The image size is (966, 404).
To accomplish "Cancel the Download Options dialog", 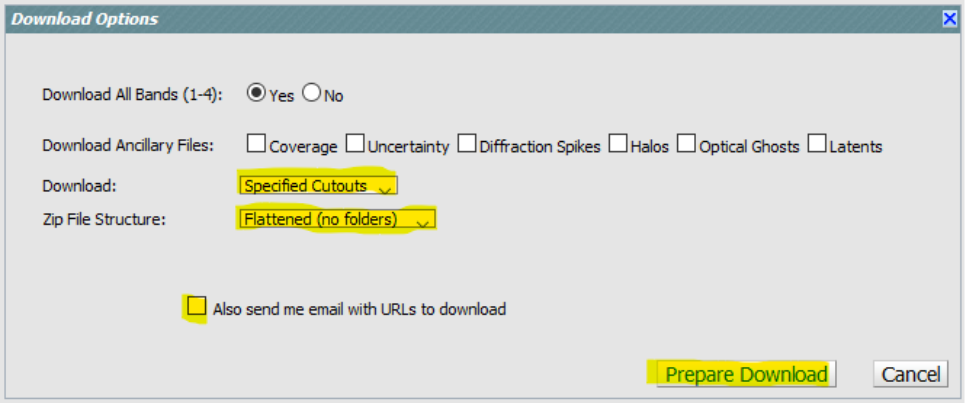I will pyautogui.click(x=911, y=374).
